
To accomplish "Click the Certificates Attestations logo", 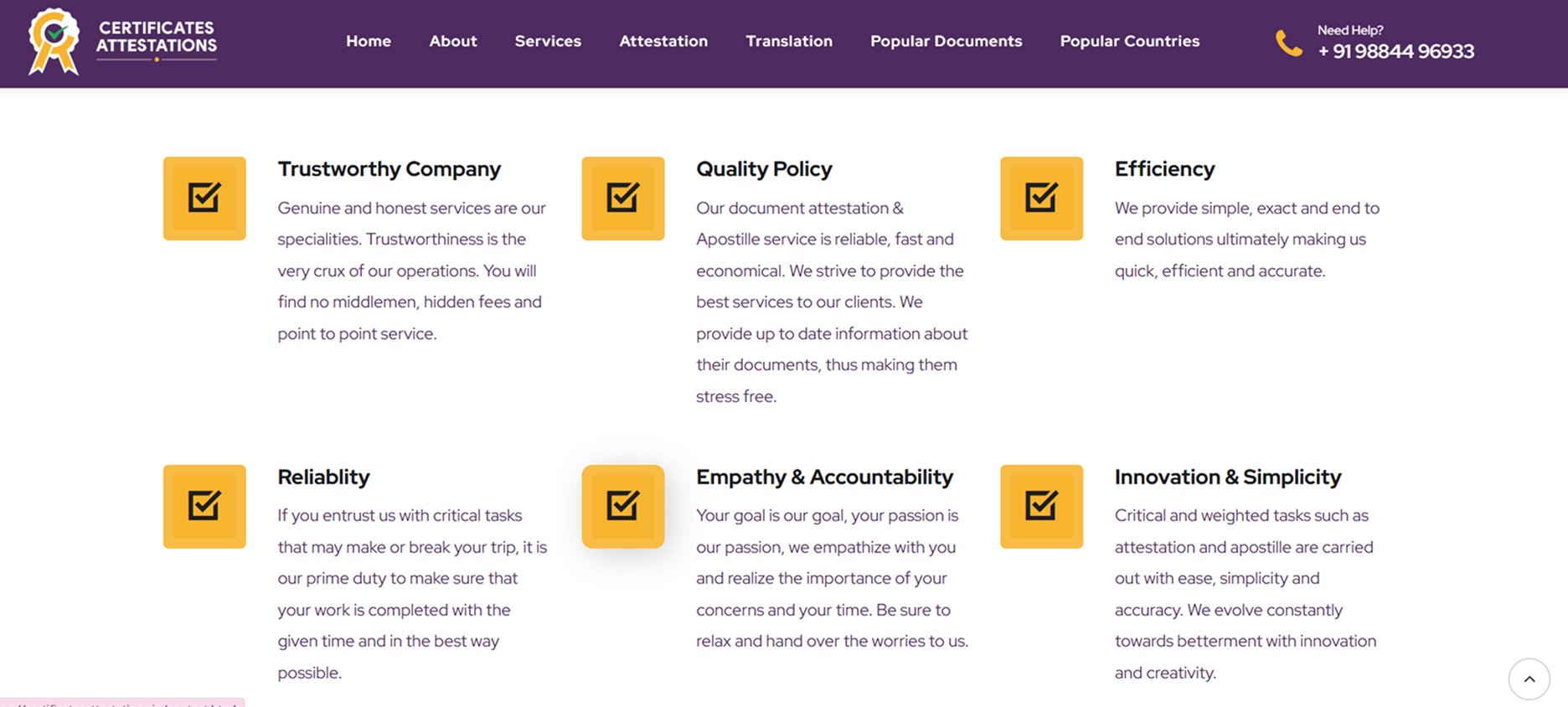I will click(x=122, y=42).
